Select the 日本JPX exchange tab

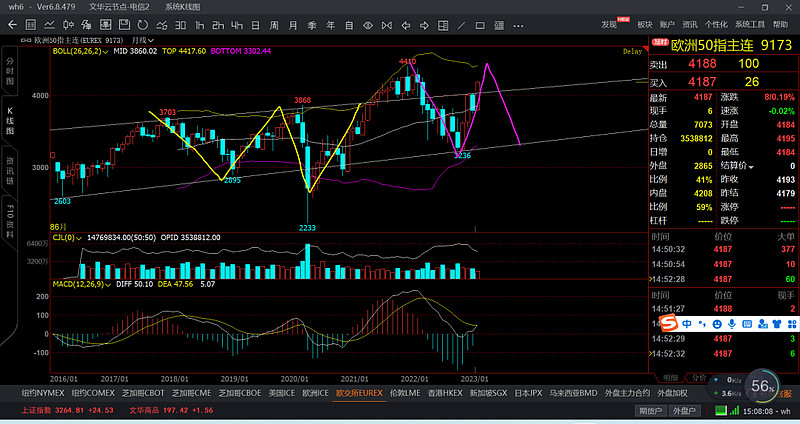pos(528,393)
